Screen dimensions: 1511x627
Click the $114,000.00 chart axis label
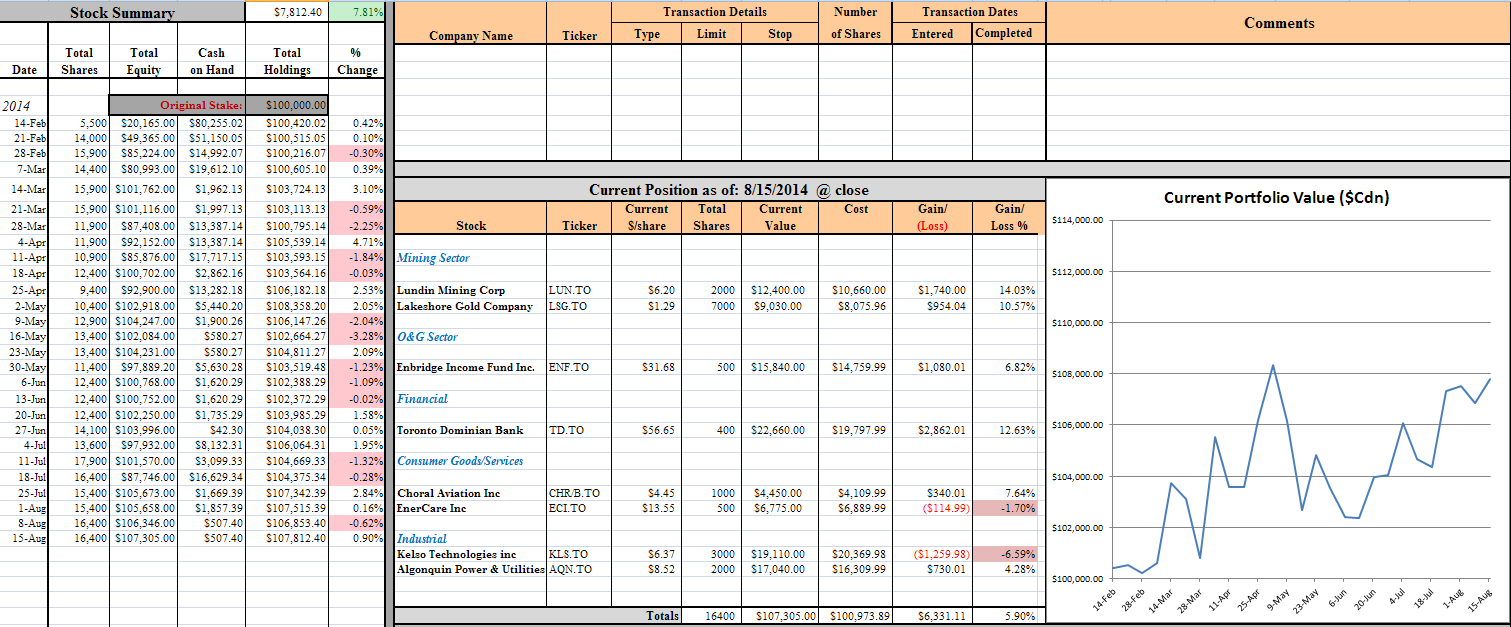pyautogui.click(x=1078, y=219)
